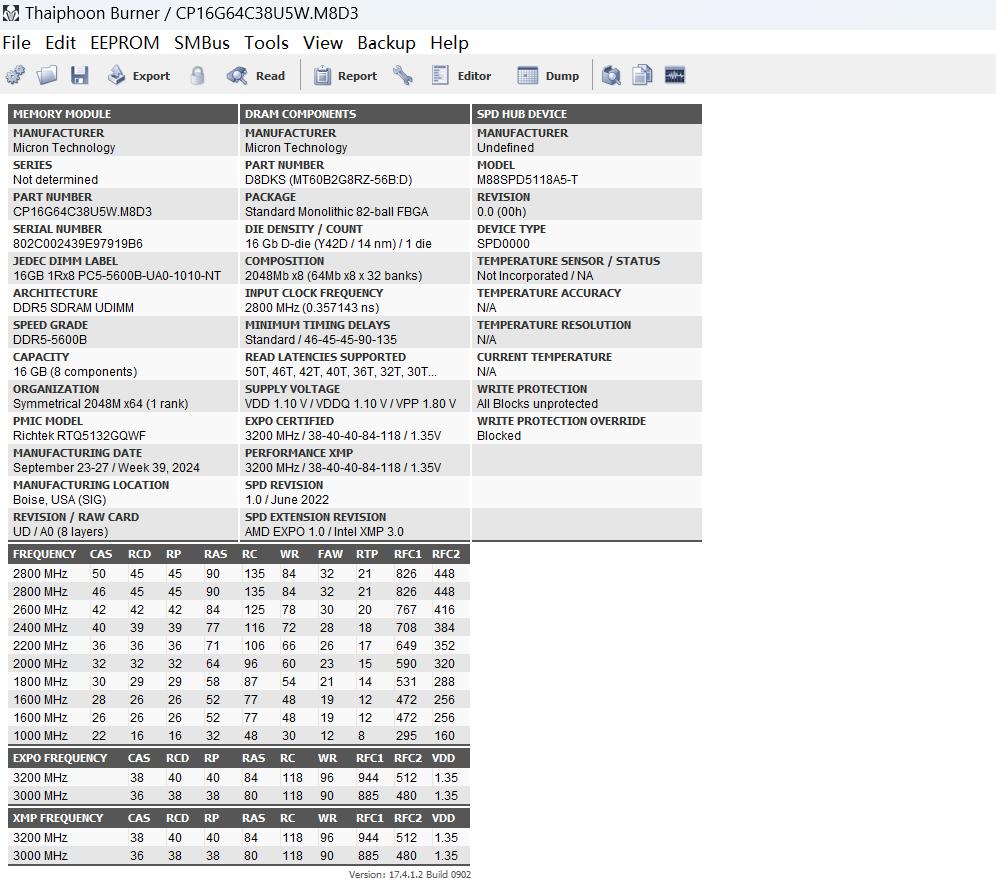Open the File menu

[x=17, y=43]
